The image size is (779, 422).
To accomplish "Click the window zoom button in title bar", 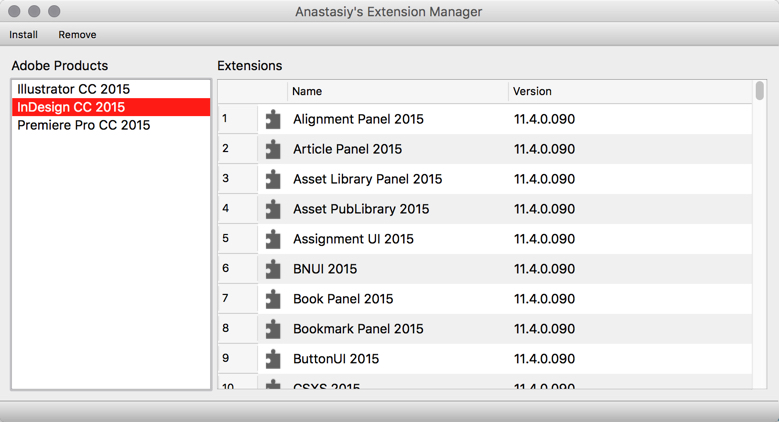I will 54,11.
